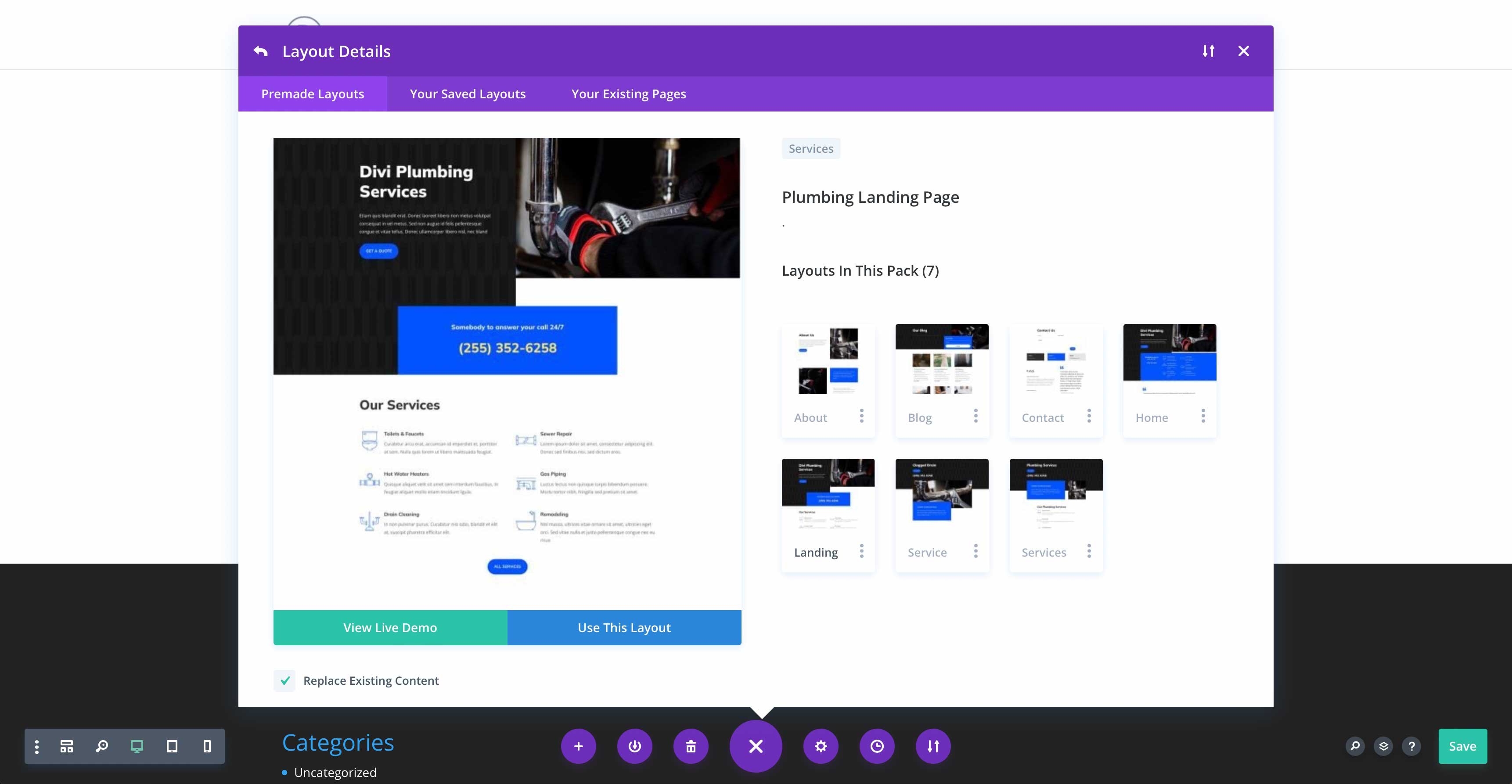Add a new element with the plus icon
Image resolution: width=1512 pixels, height=784 pixels.
(x=579, y=746)
